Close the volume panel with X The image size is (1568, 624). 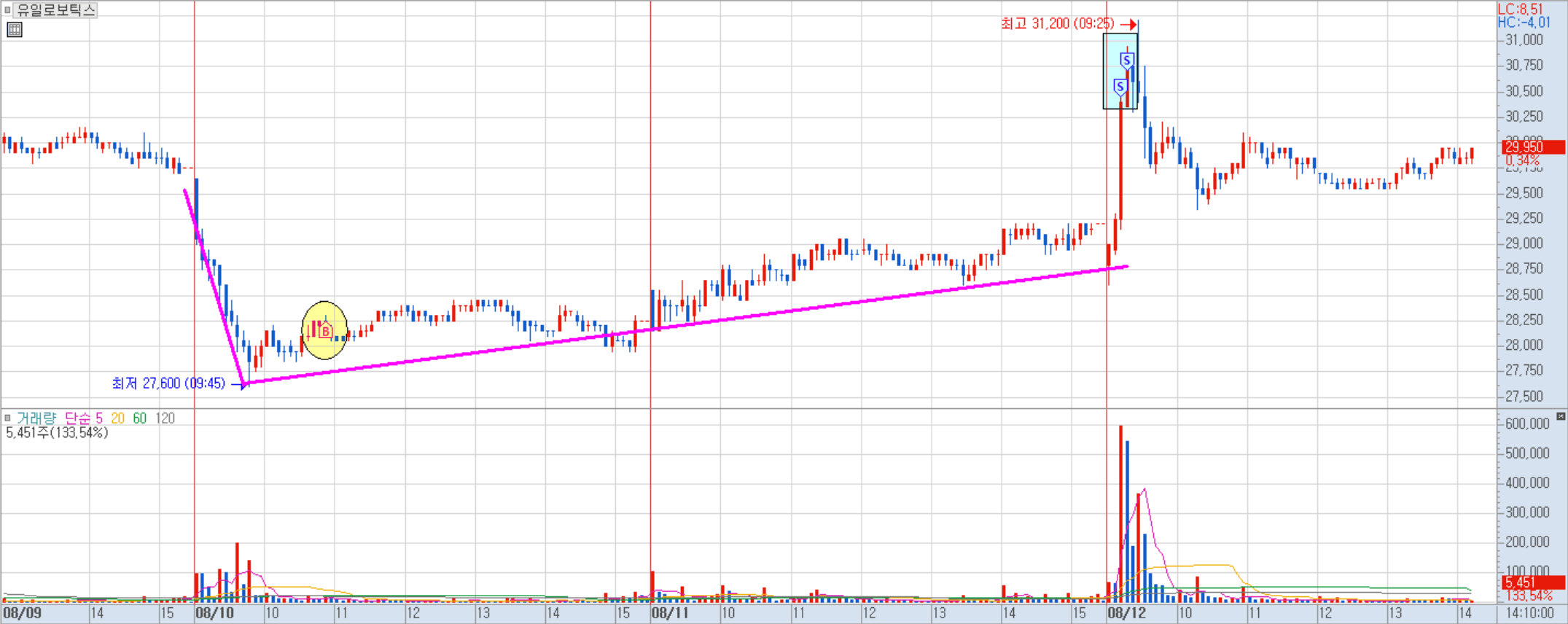click(x=1561, y=416)
